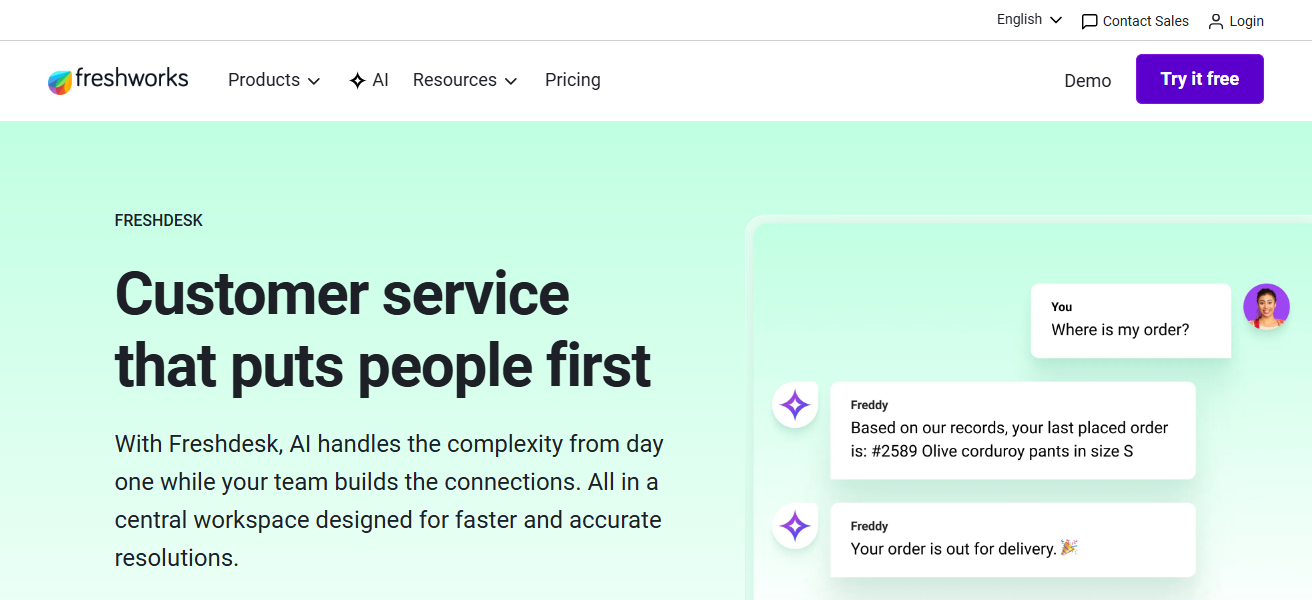This screenshot has width=1312, height=600.
Task: Click the FRESHDESK label above the headline
Action: pos(158,220)
